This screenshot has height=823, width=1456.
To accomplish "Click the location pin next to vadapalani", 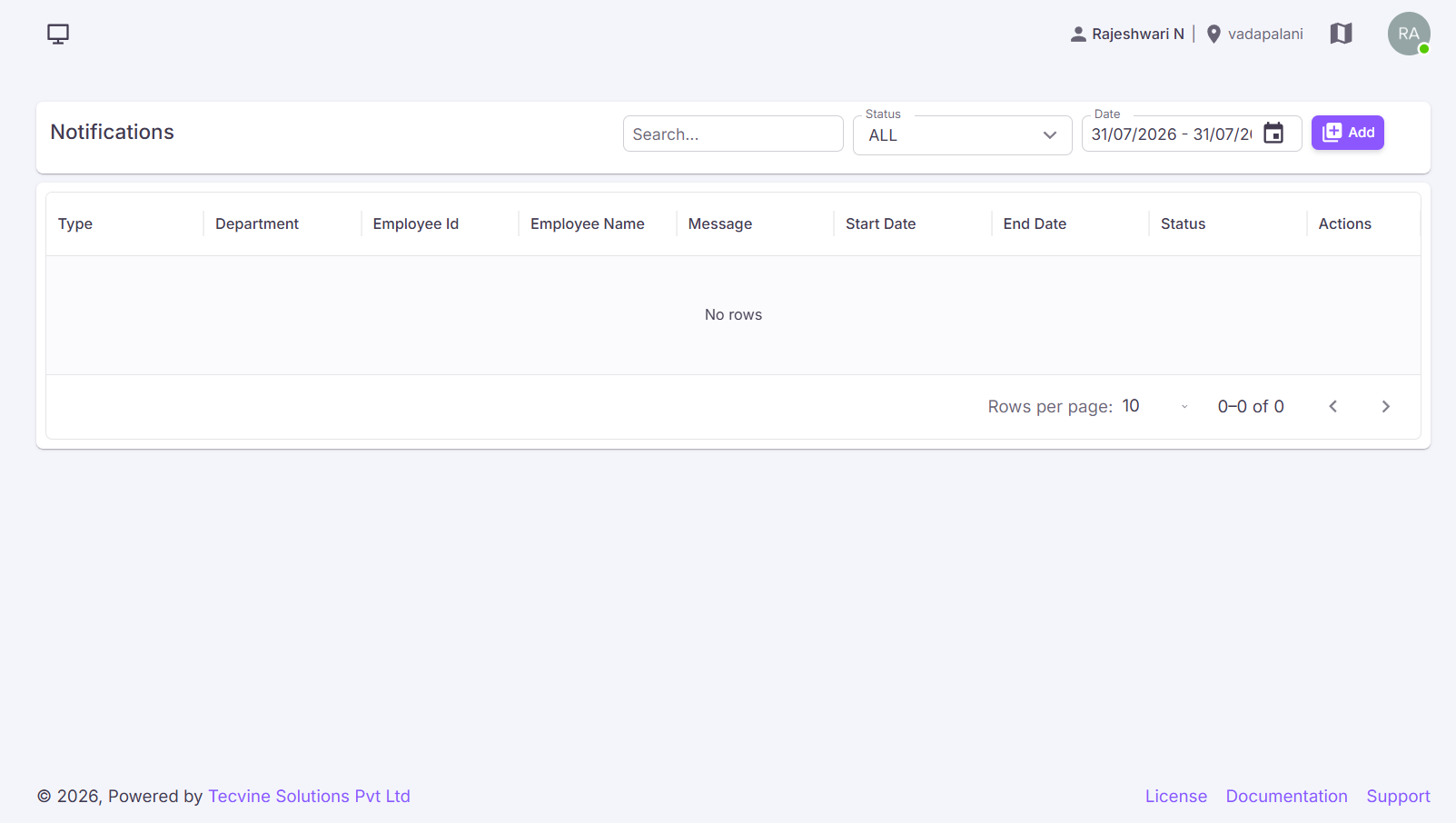I will point(1213,35).
